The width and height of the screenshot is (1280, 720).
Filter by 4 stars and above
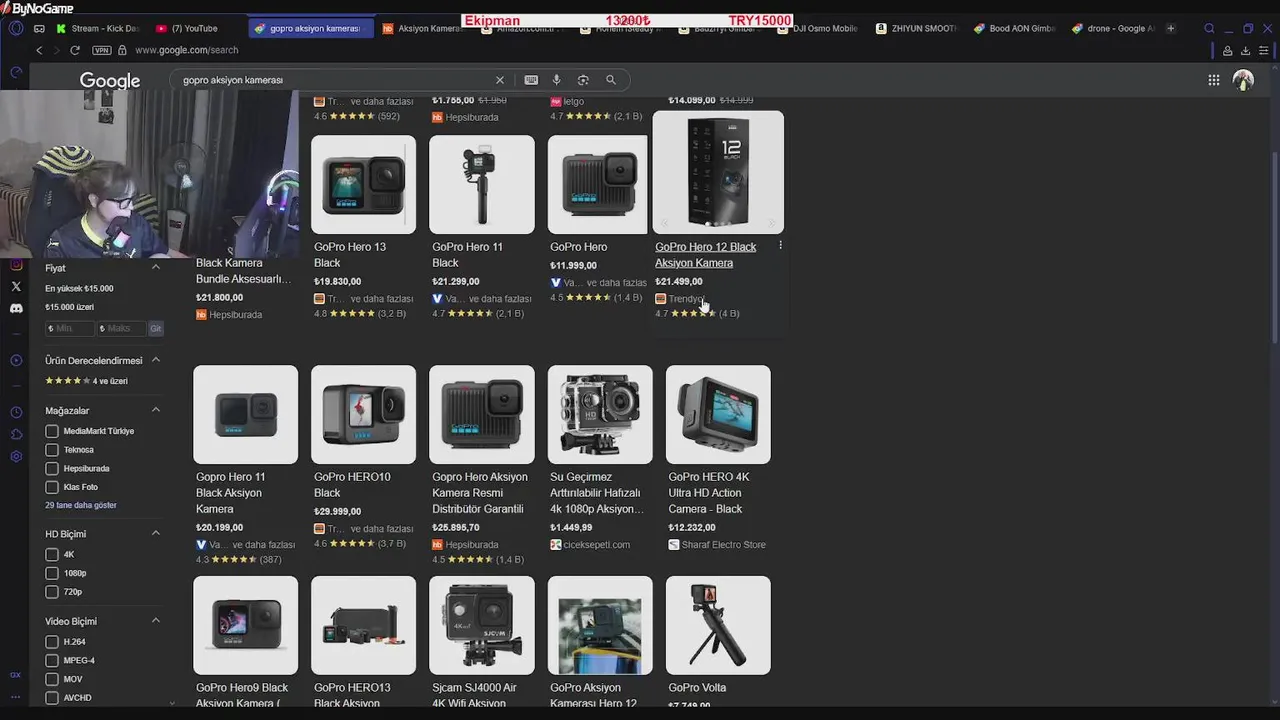coord(86,381)
